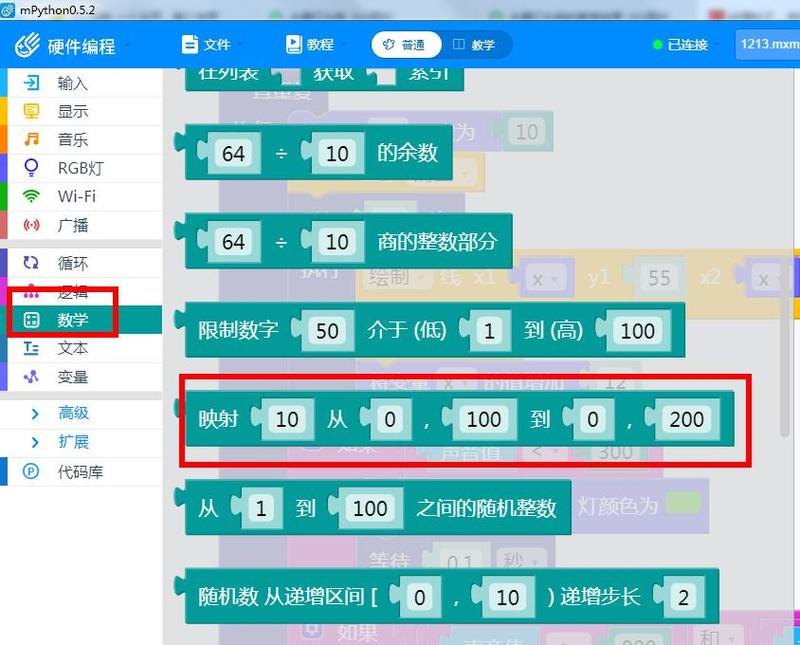This screenshot has height=645, width=800.
Task: Expand the 扩展 (Extensions) category
Action: coord(73,442)
